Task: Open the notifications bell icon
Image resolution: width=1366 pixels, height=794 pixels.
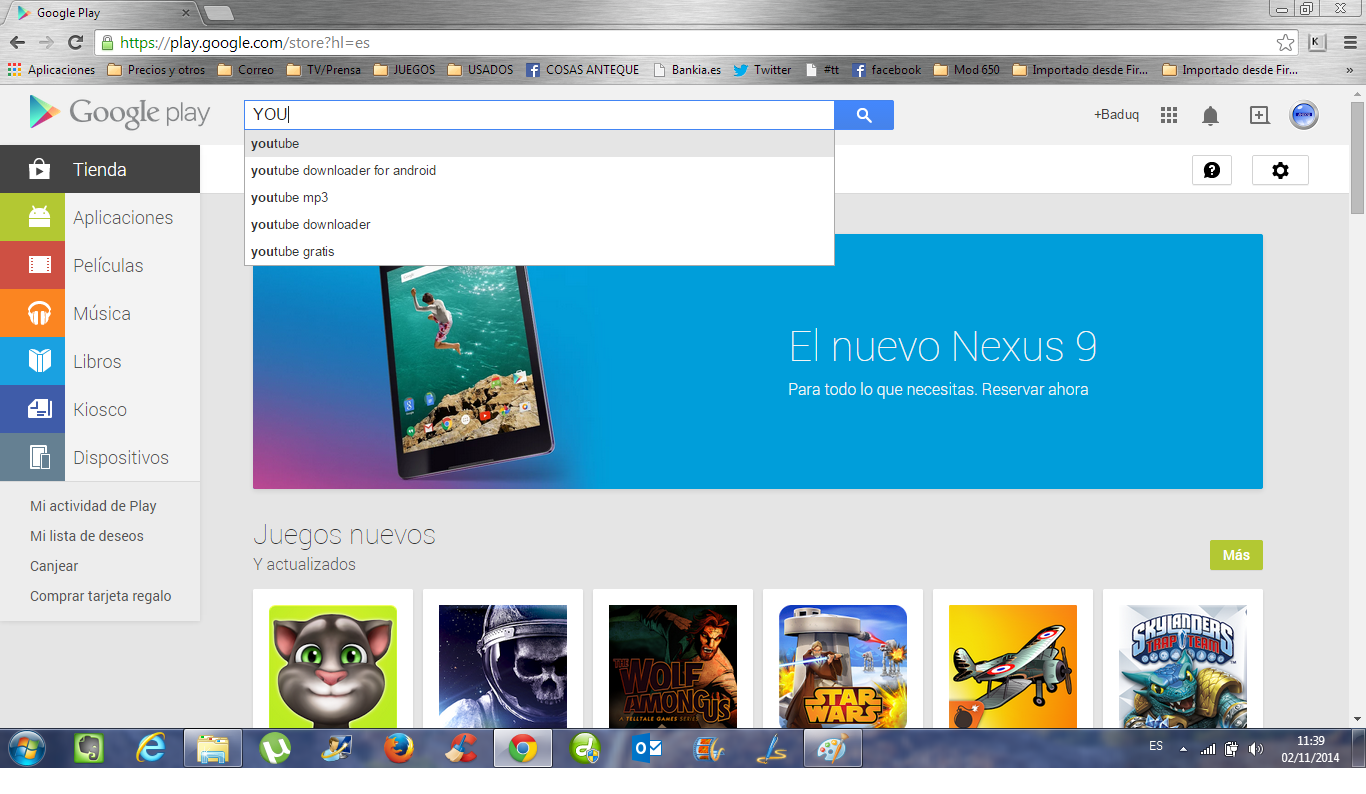Action: (1210, 116)
